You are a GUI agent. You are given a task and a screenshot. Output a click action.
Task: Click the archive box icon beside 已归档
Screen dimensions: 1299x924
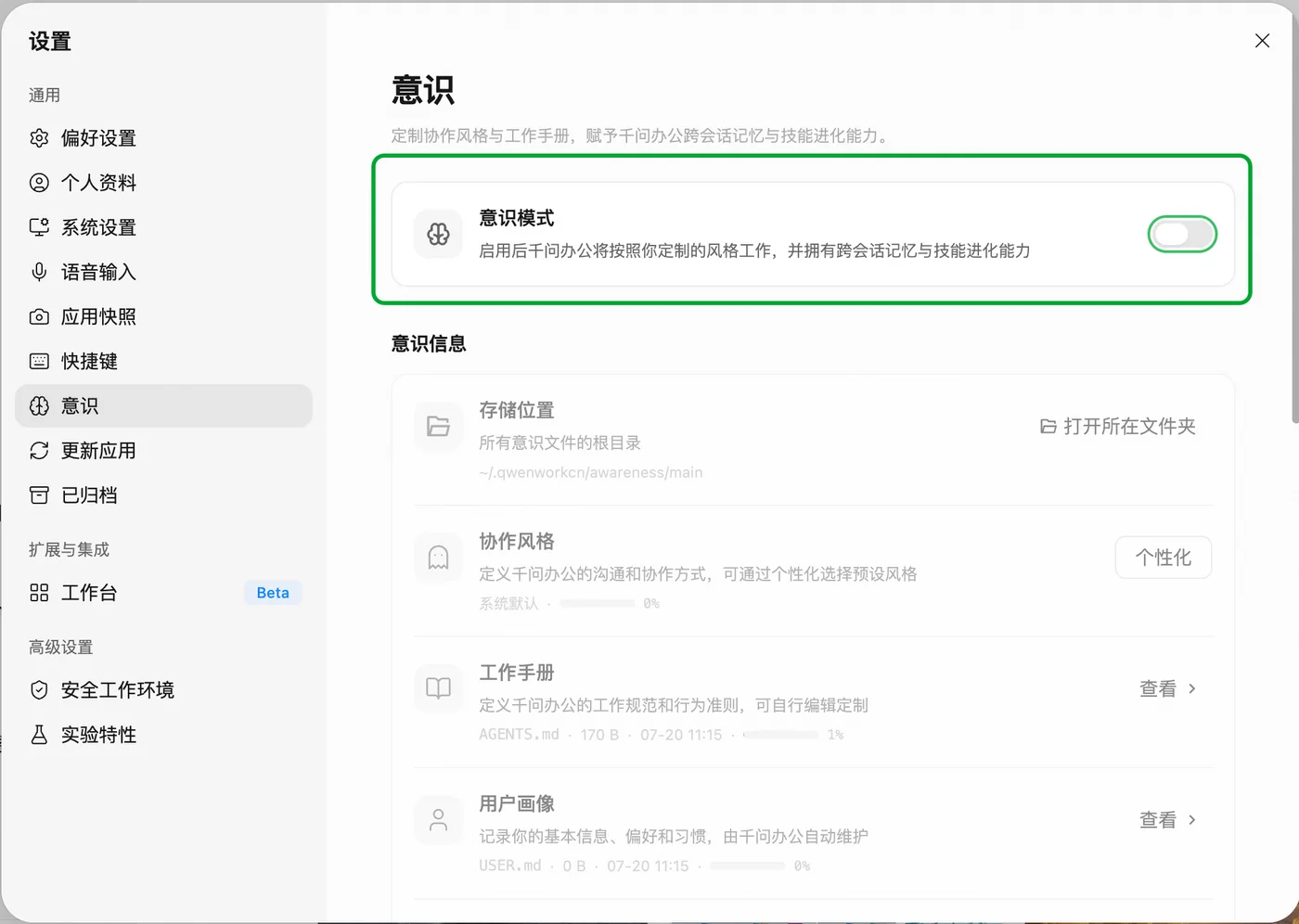click(39, 494)
